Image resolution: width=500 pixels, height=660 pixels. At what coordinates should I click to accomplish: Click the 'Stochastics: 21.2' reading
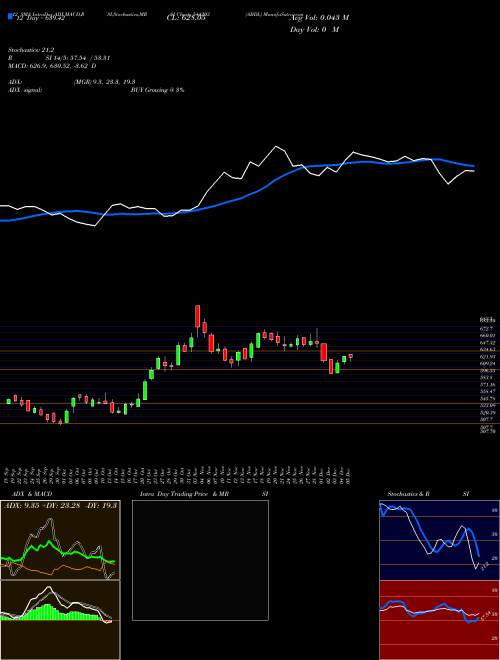tap(31, 50)
